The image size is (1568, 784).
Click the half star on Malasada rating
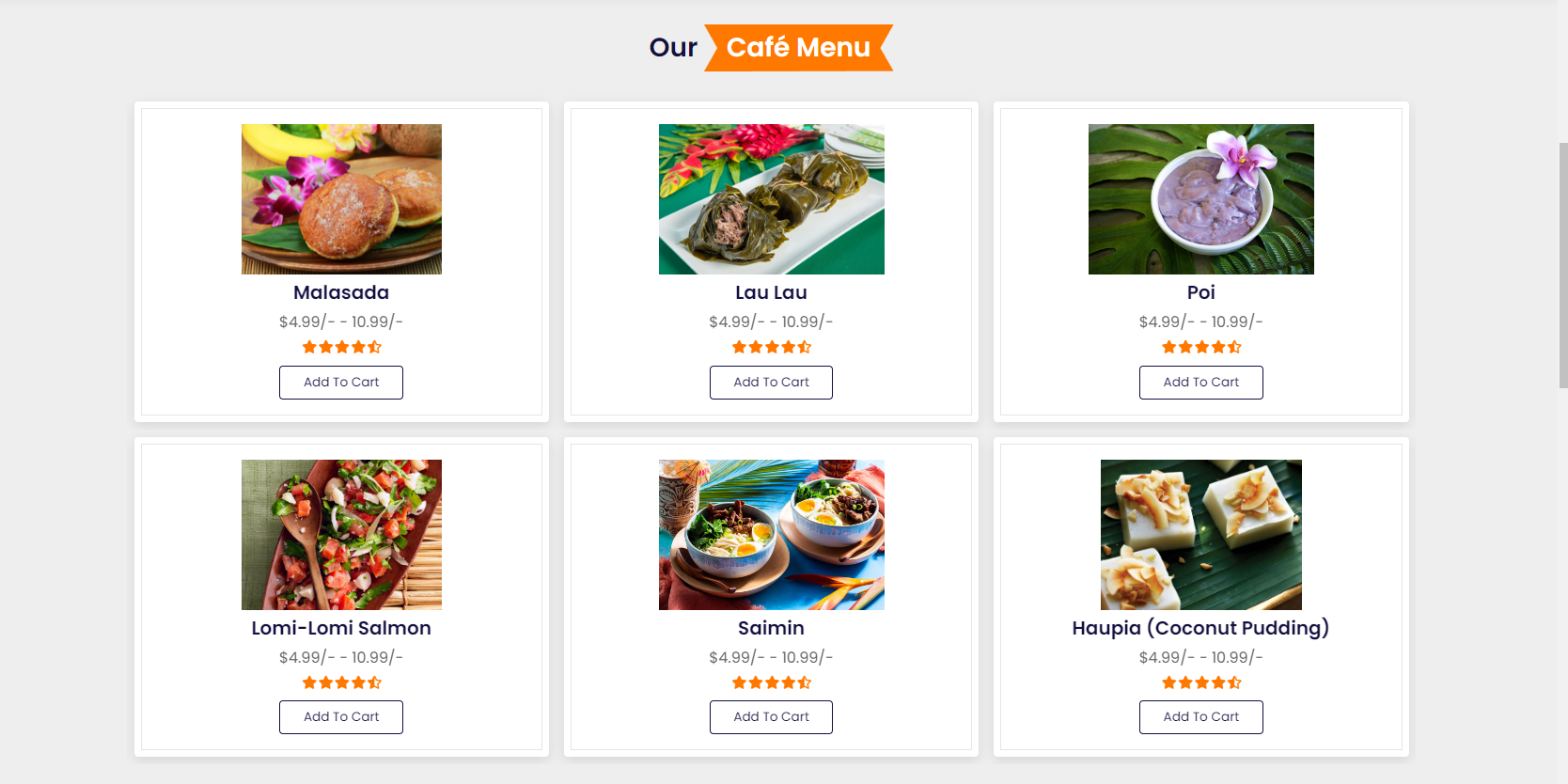[x=374, y=347]
